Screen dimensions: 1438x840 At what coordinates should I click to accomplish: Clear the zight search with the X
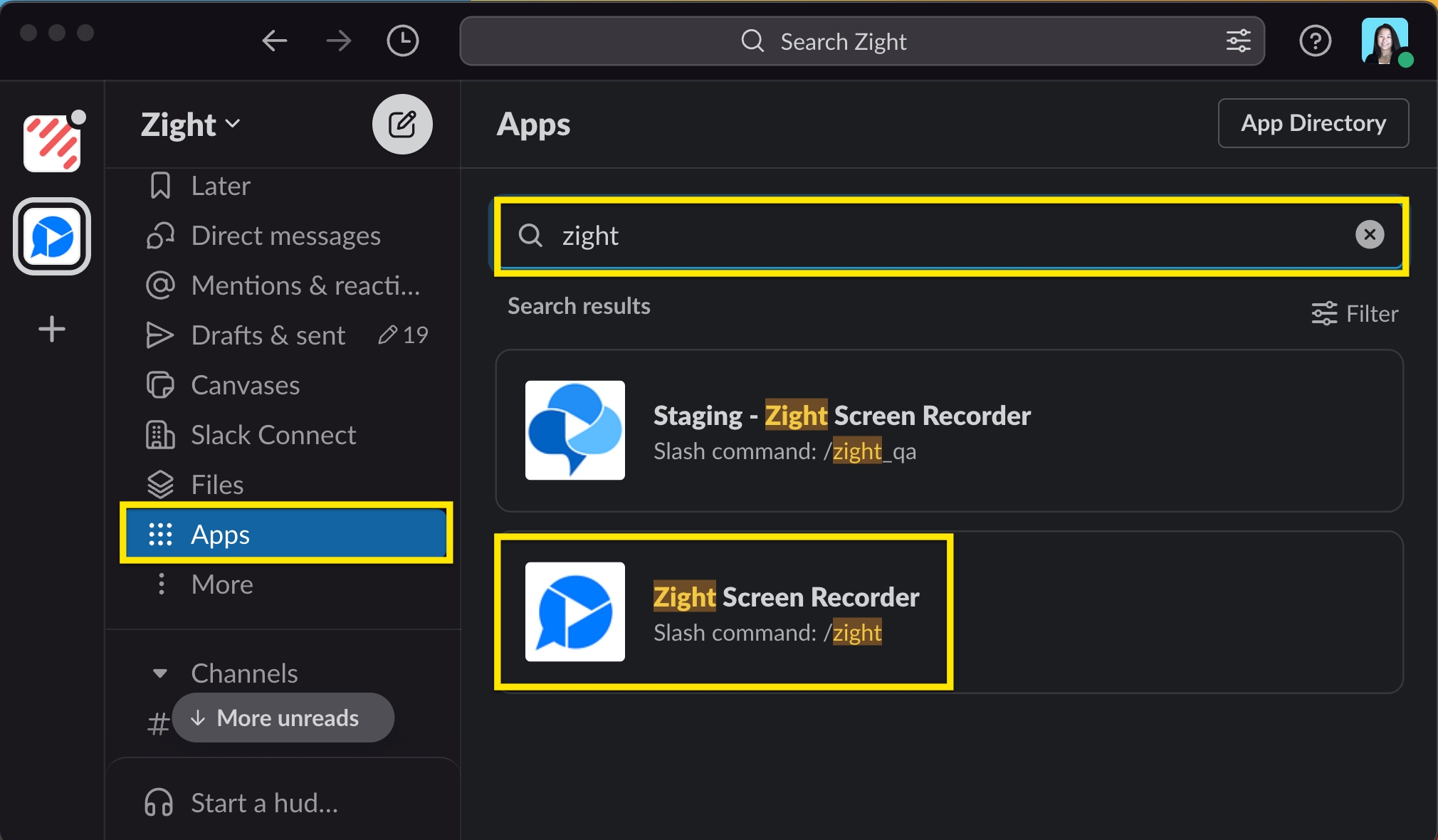click(x=1370, y=234)
